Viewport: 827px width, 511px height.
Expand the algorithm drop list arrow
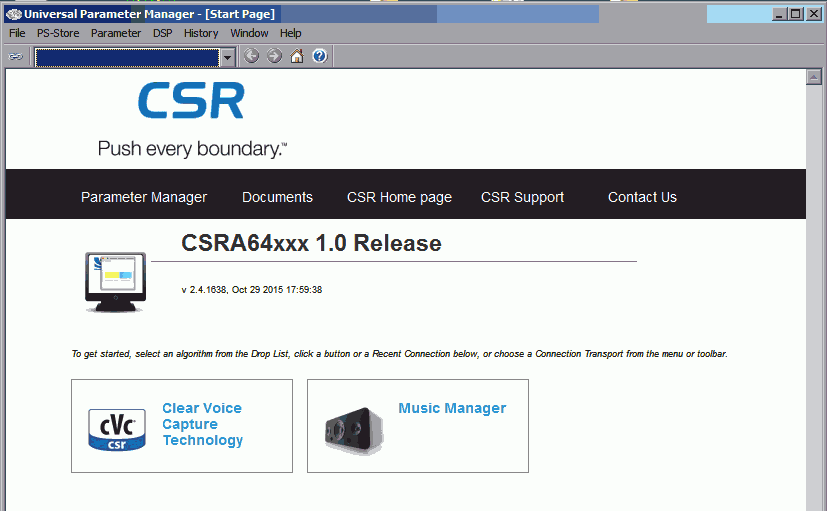(228, 57)
